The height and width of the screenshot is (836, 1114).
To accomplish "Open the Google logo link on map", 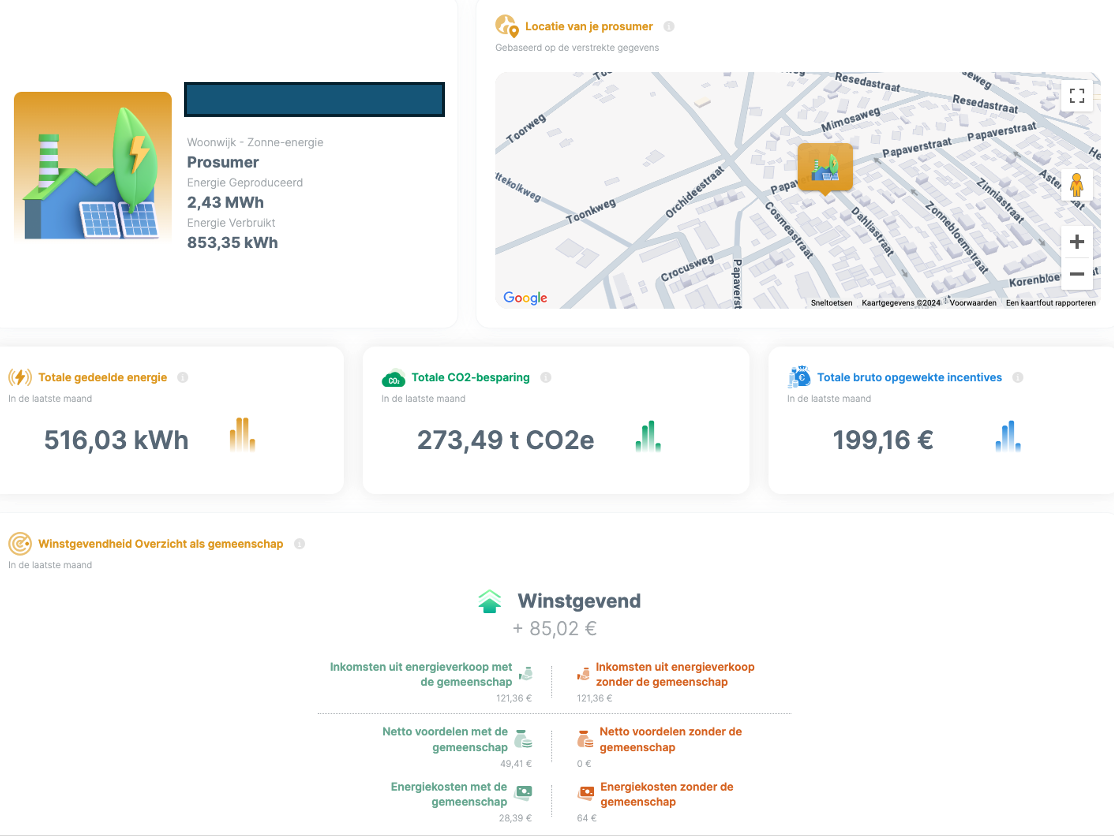I will coord(525,298).
